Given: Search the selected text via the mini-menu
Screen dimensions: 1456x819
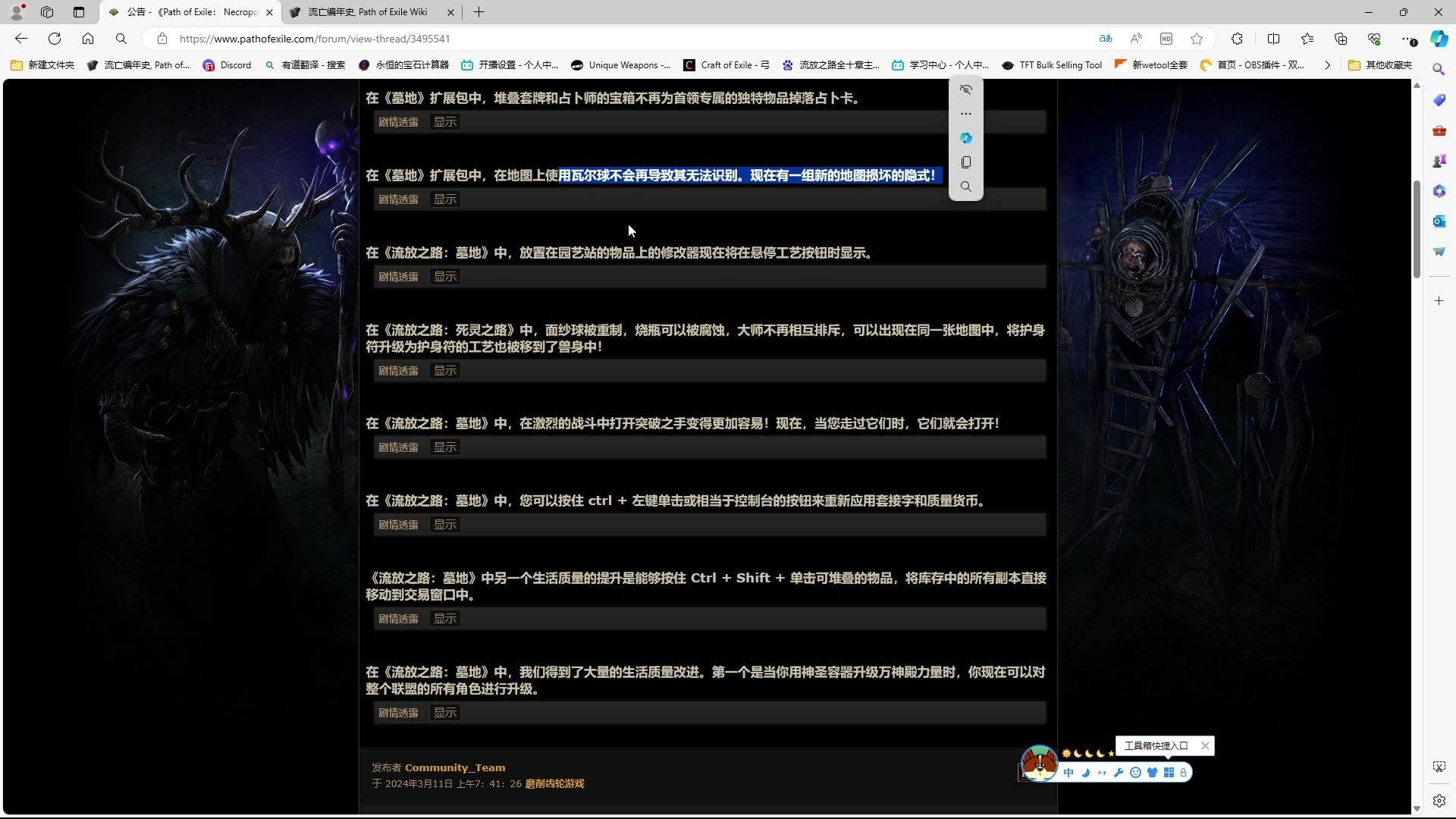Looking at the screenshot, I should [x=966, y=187].
